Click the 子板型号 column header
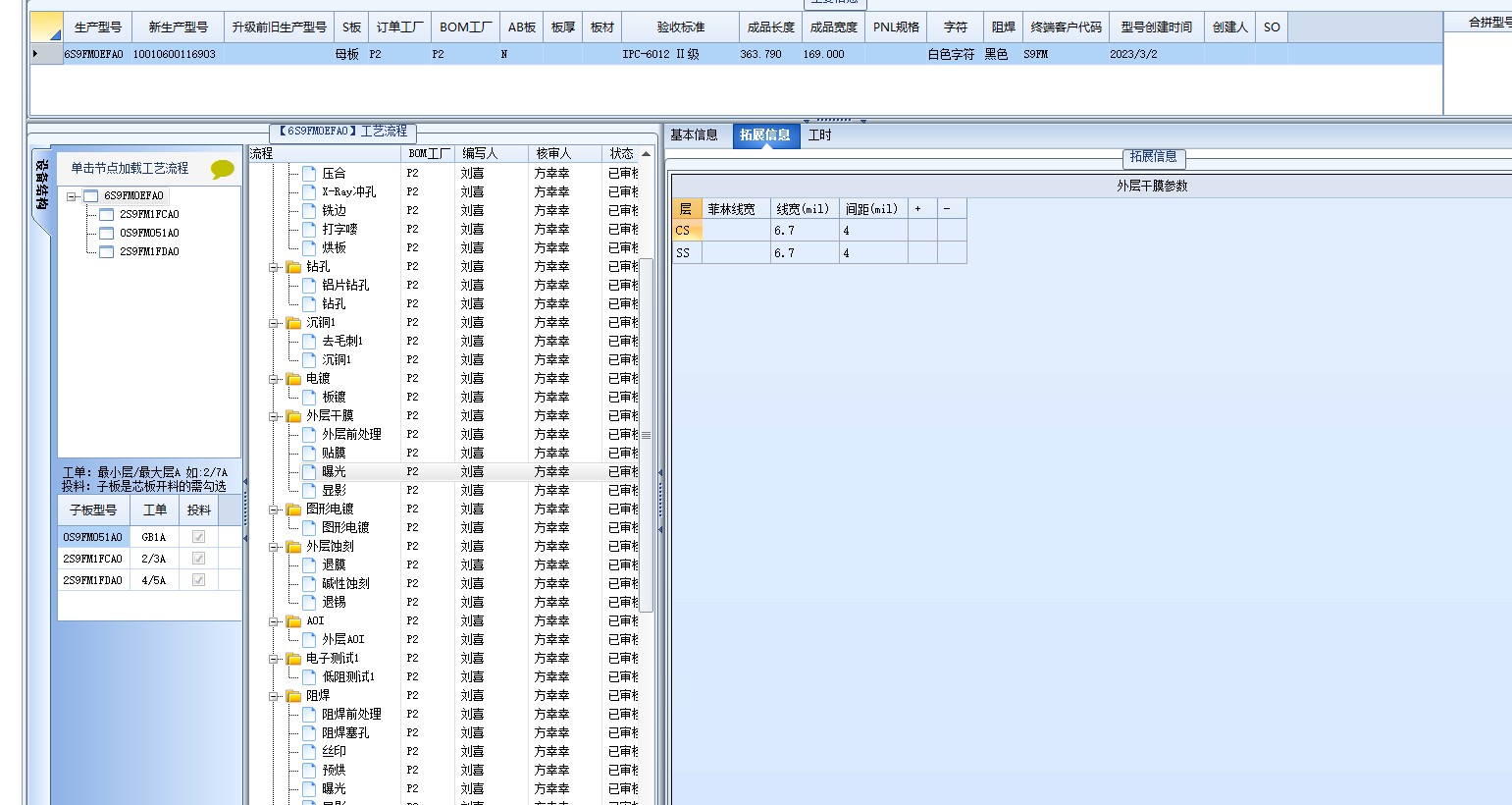This screenshot has width=1512, height=805. [93, 510]
